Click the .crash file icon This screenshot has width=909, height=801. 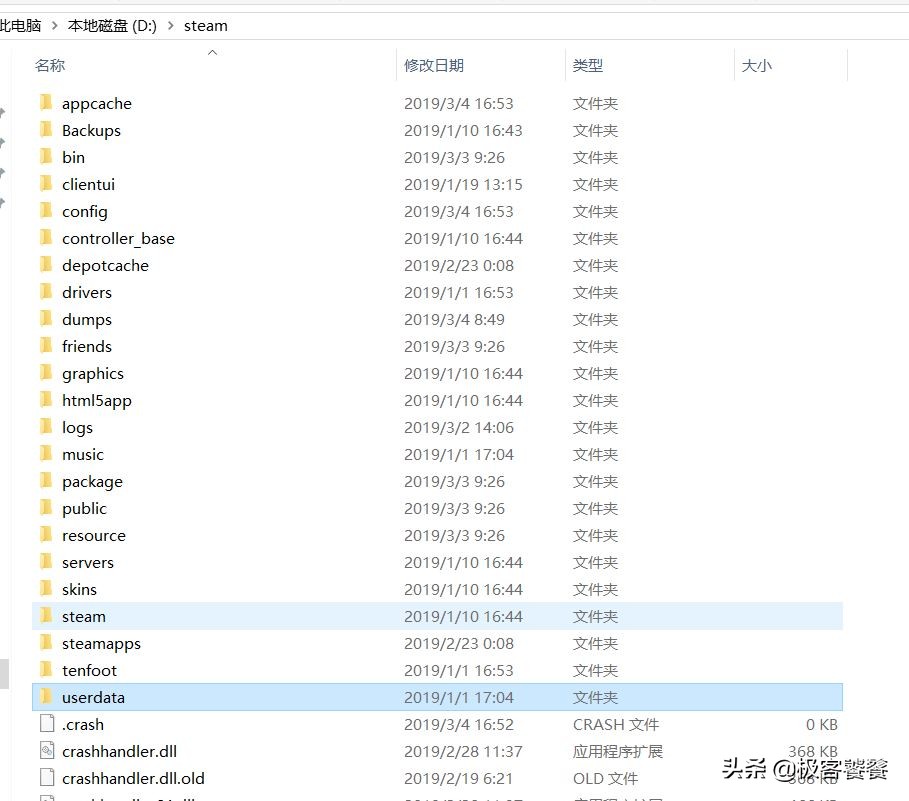point(46,724)
